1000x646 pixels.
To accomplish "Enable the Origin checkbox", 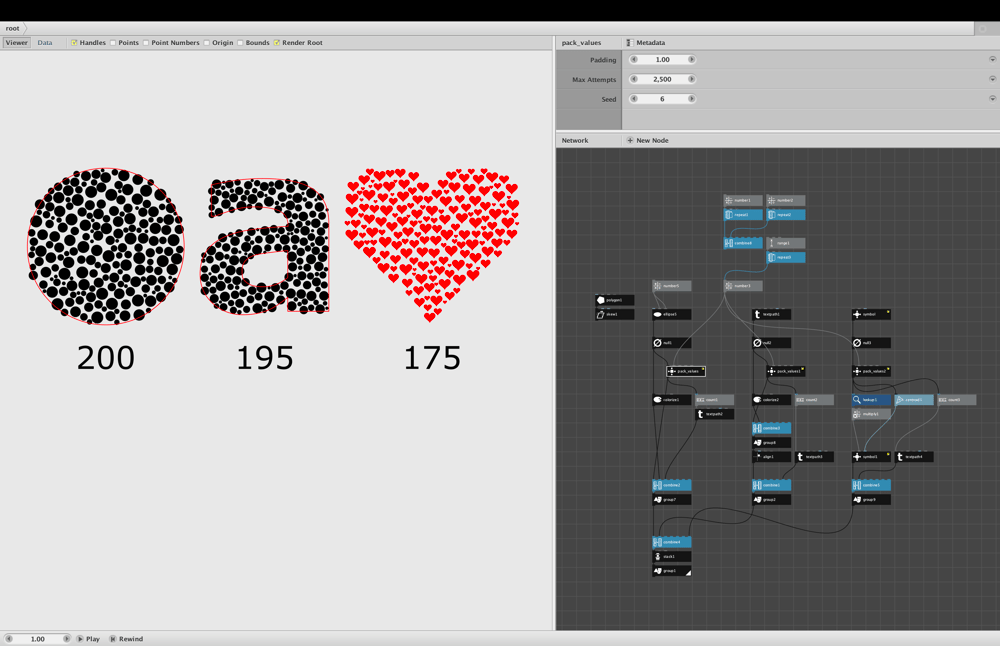I will click(x=207, y=43).
